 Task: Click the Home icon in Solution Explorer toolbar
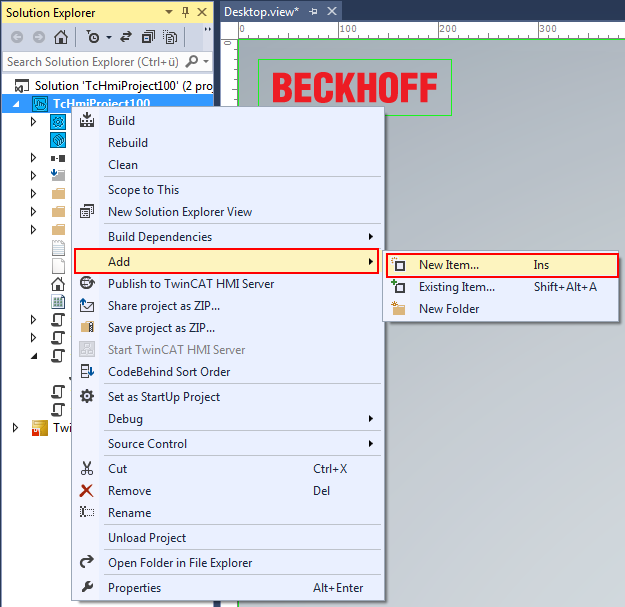(61, 37)
